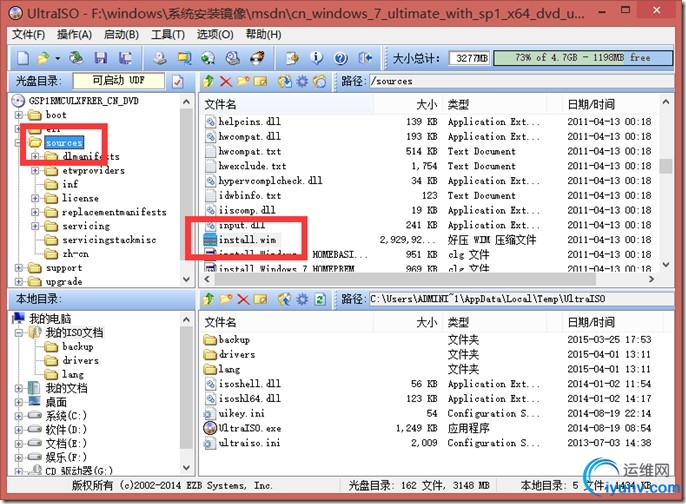This screenshot has height=504, width=686.
Task: Open the dropdown arrow beside the Open icon
Action: tap(57, 58)
